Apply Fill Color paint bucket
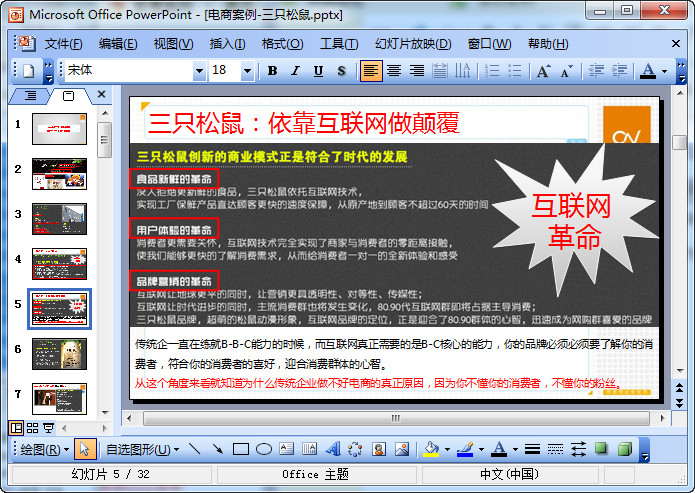This screenshot has height=493, width=695. click(431, 449)
